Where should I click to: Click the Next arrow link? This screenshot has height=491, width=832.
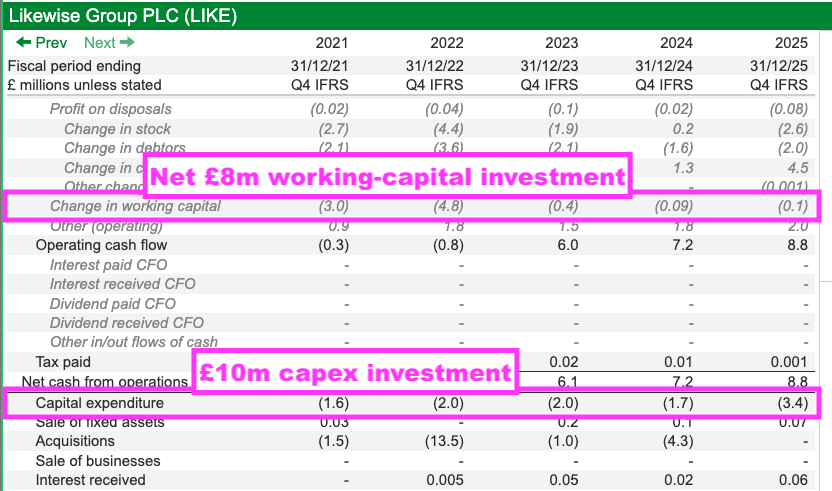109,42
